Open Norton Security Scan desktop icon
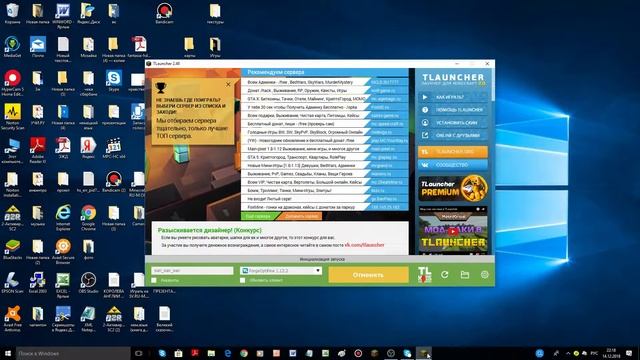This screenshot has width=640, height=360. pyautogui.click(x=13, y=116)
